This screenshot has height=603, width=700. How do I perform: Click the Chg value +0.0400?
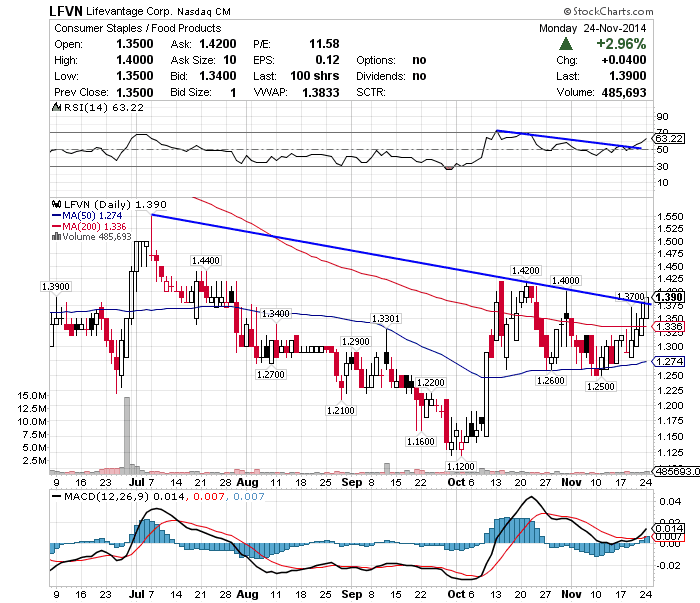click(624, 60)
